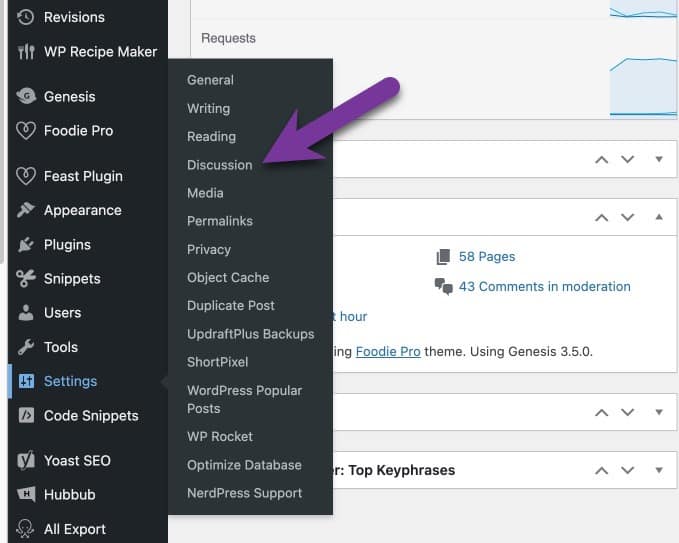Open the Foodie Pro menu

coord(78,130)
